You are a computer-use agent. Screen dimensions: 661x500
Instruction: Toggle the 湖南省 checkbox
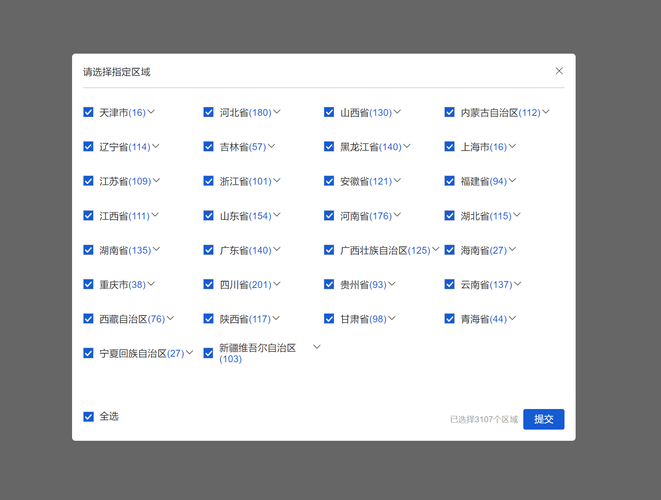[x=88, y=250]
